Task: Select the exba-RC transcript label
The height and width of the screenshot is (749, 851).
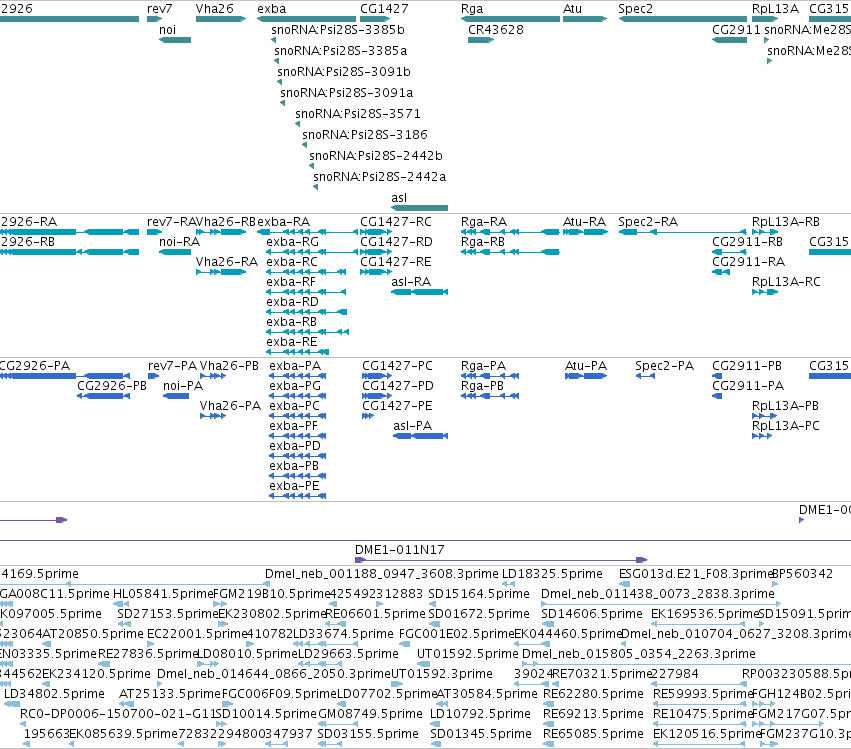Action: click(x=291, y=262)
